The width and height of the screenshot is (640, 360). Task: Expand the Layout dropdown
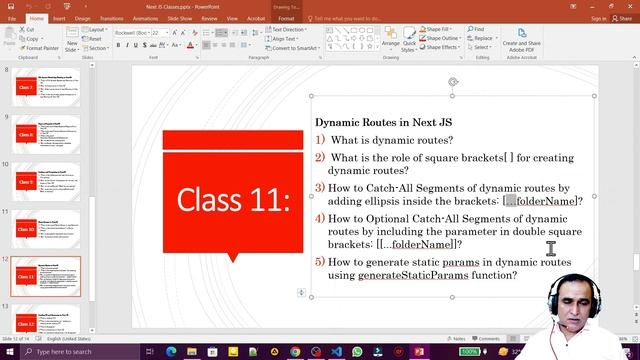tap(95, 30)
